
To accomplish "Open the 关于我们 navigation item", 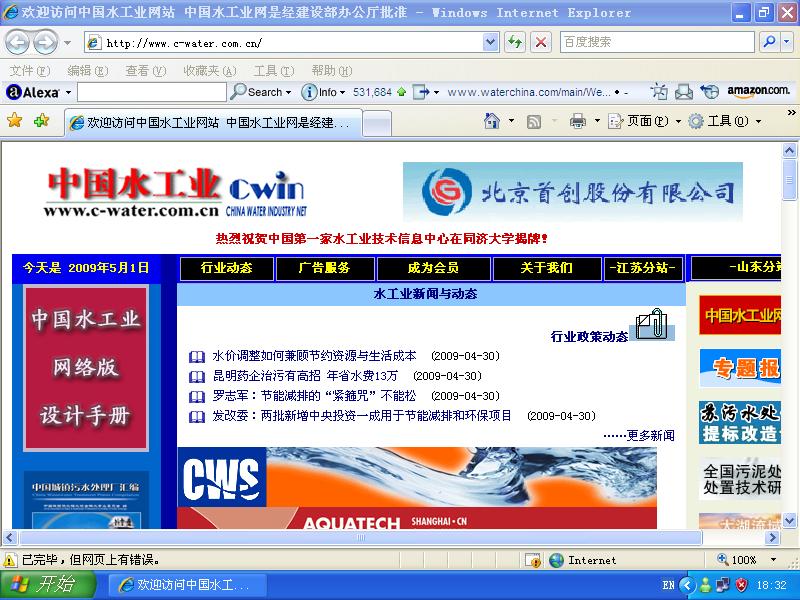I will [546, 268].
